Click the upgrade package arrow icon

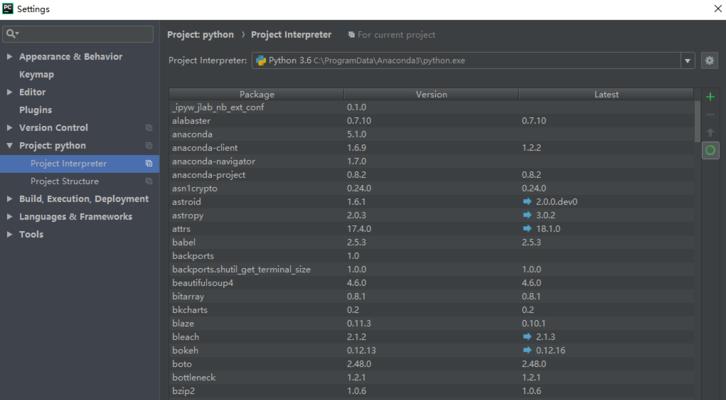(x=710, y=132)
